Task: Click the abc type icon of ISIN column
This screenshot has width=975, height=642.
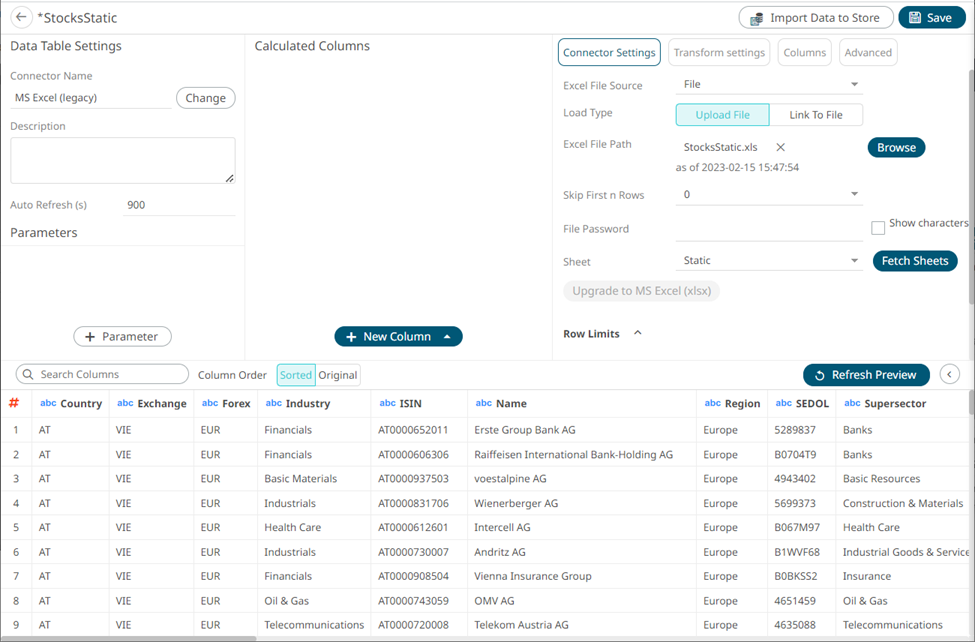Action: pyautogui.click(x=387, y=403)
